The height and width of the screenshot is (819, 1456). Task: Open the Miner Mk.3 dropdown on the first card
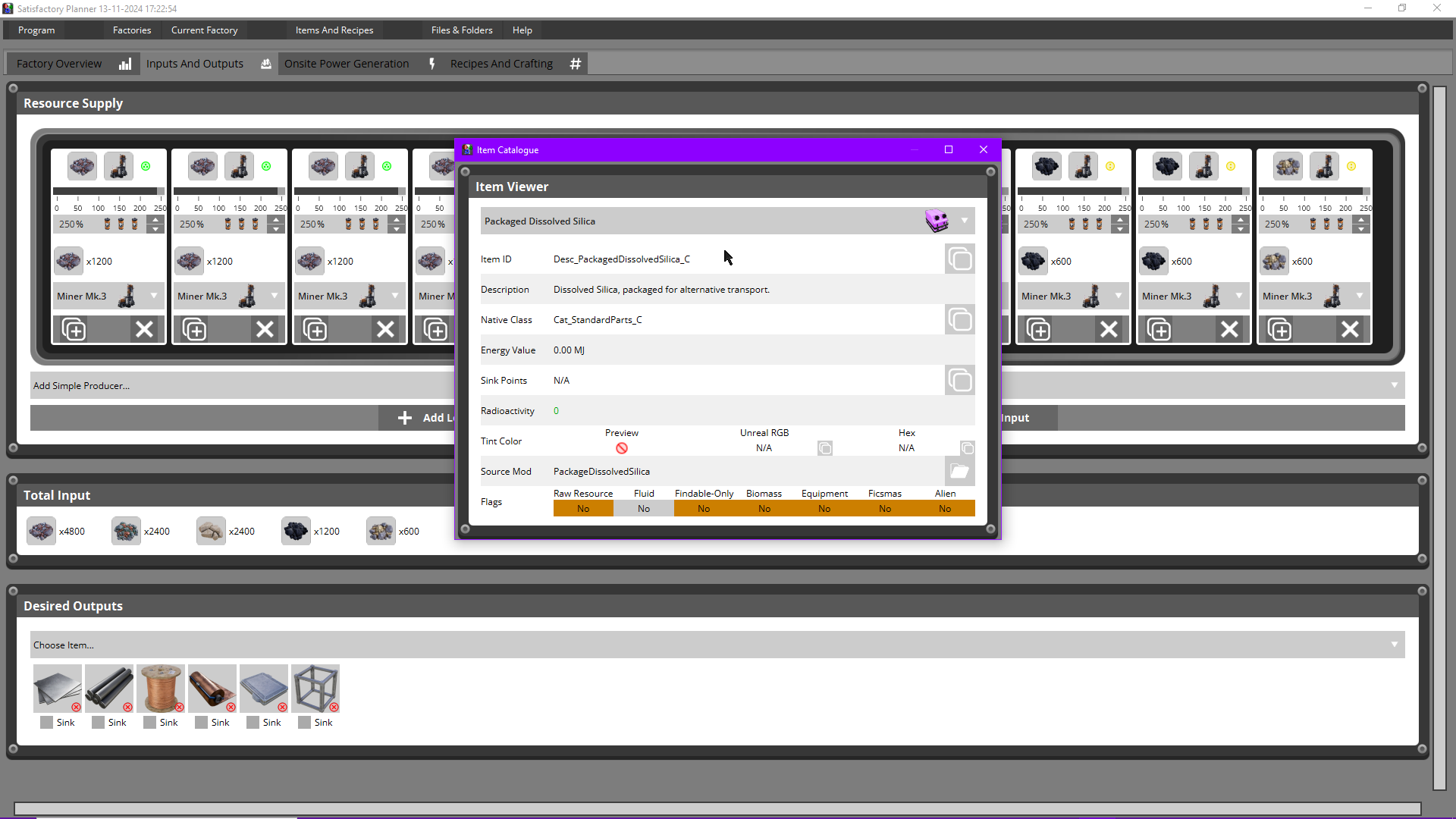[155, 296]
